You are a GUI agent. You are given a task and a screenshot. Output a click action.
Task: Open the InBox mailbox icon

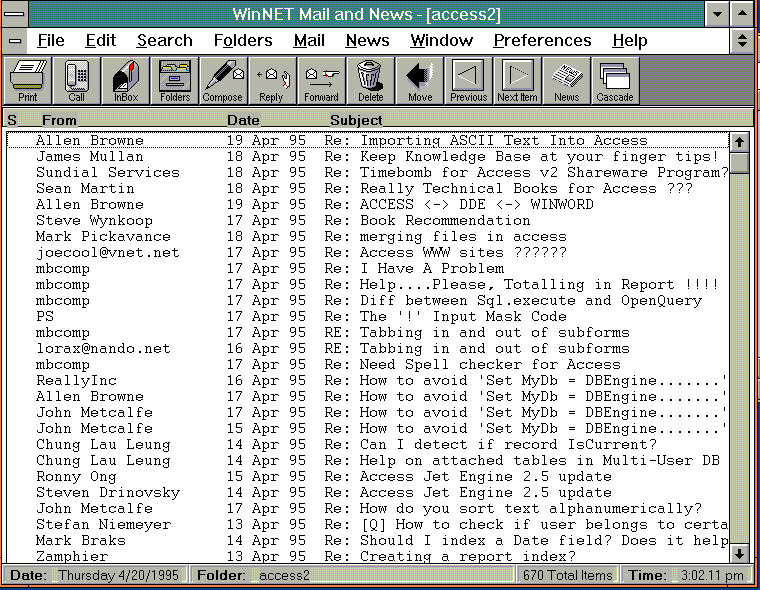tap(126, 80)
